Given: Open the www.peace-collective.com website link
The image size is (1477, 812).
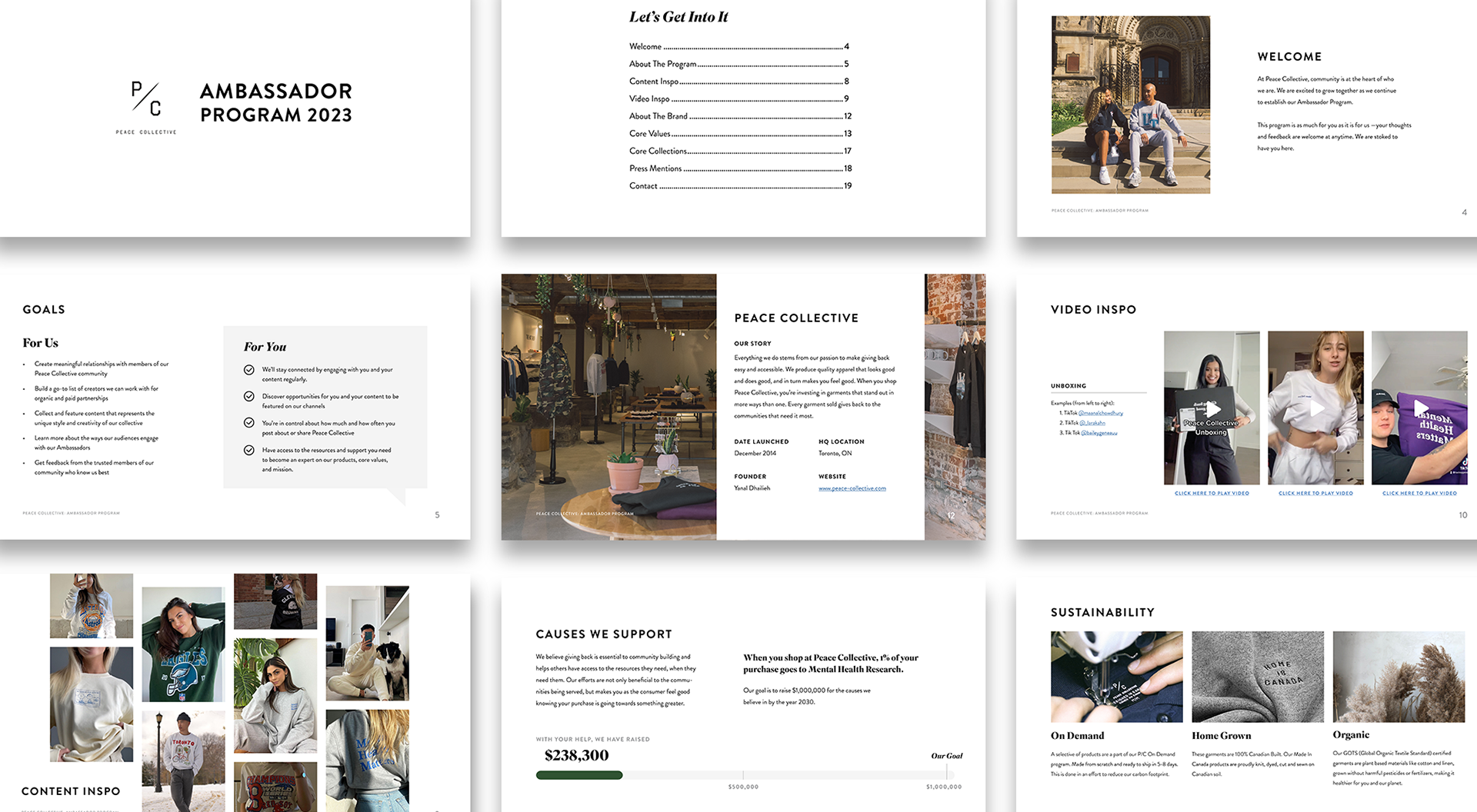Looking at the screenshot, I should click(x=852, y=488).
